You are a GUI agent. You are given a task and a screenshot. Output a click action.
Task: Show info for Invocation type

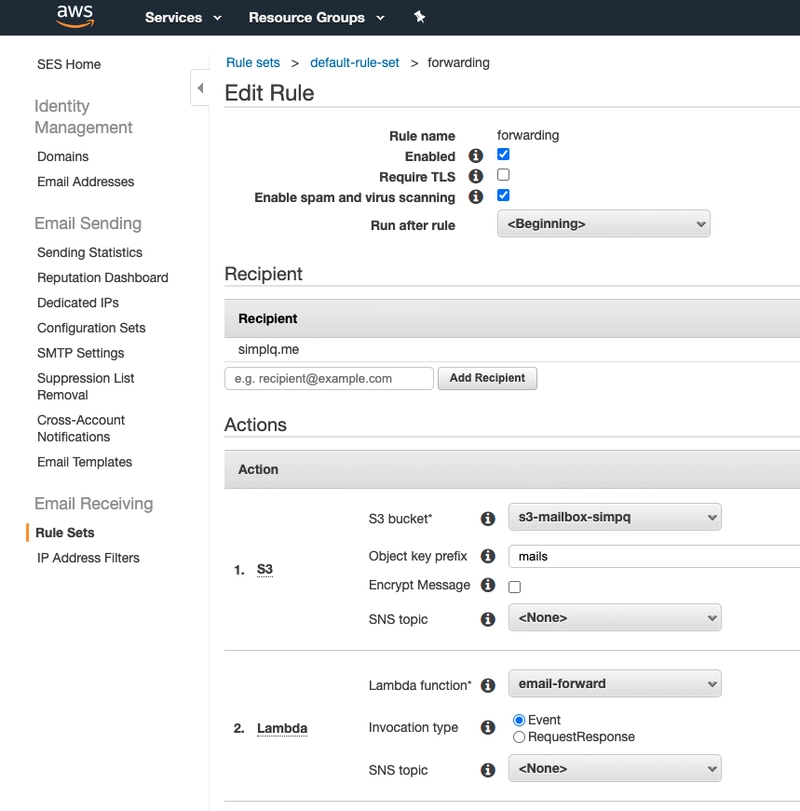coord(488,727)
